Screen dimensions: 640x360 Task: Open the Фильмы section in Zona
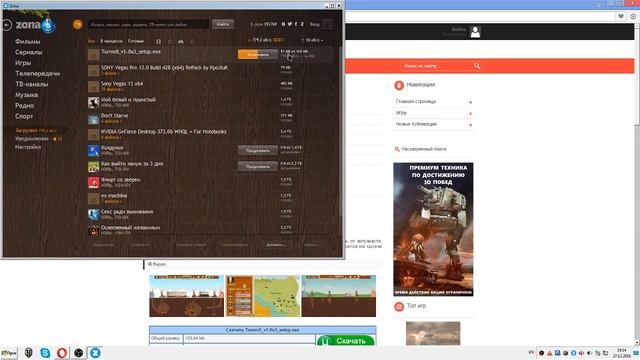(x=27, y=42)
